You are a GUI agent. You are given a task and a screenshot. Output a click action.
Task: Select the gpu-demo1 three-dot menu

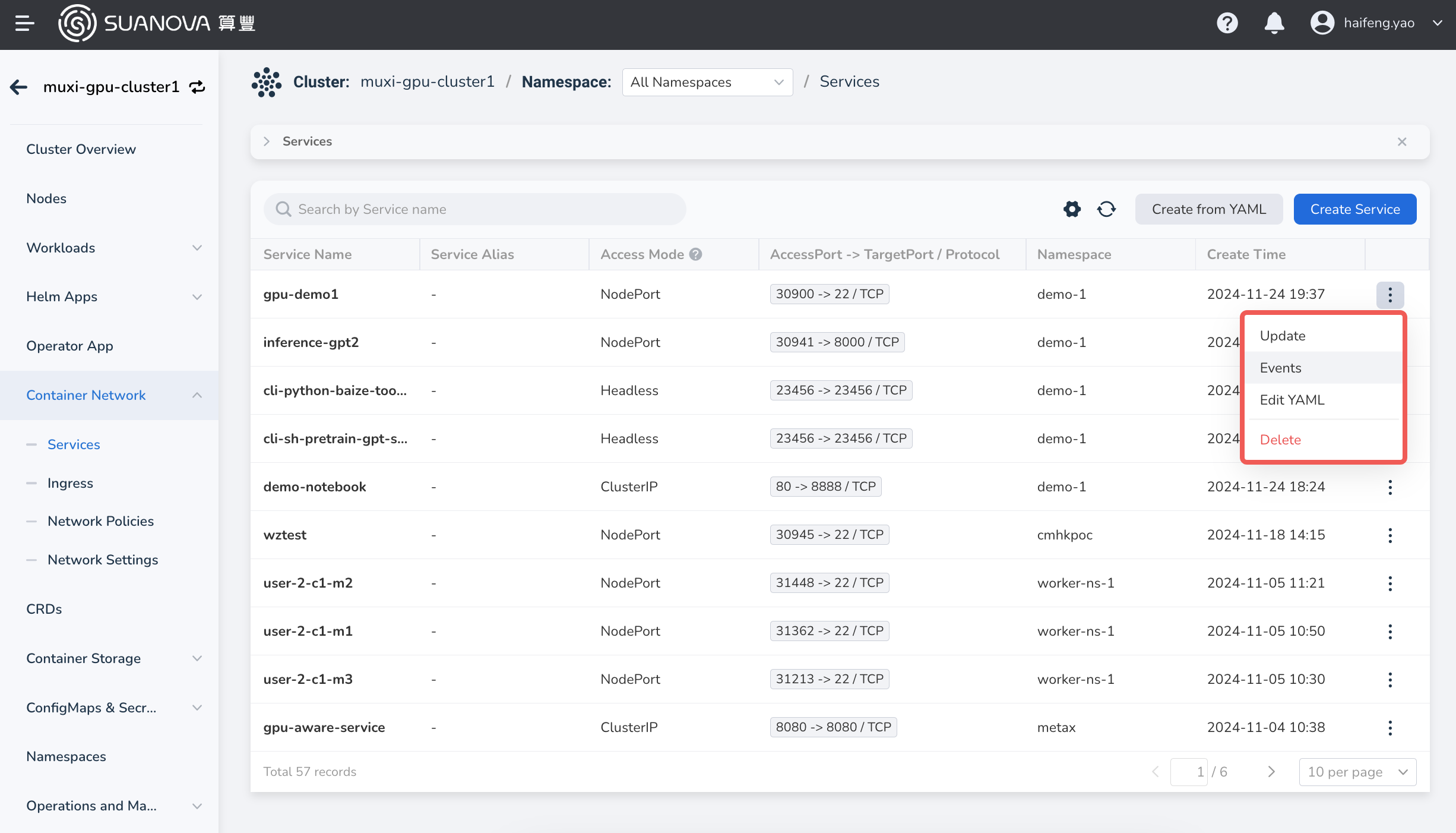1390,294
